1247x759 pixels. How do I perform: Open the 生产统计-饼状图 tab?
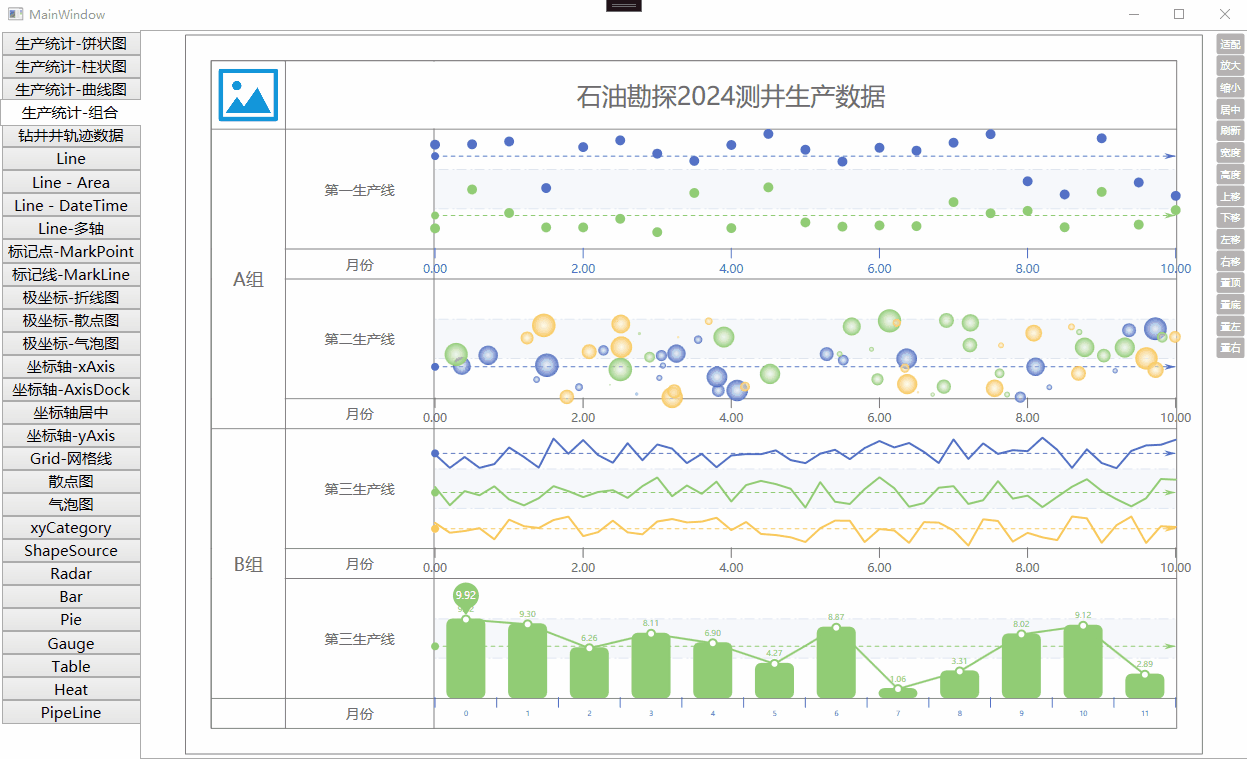(71, 43)
